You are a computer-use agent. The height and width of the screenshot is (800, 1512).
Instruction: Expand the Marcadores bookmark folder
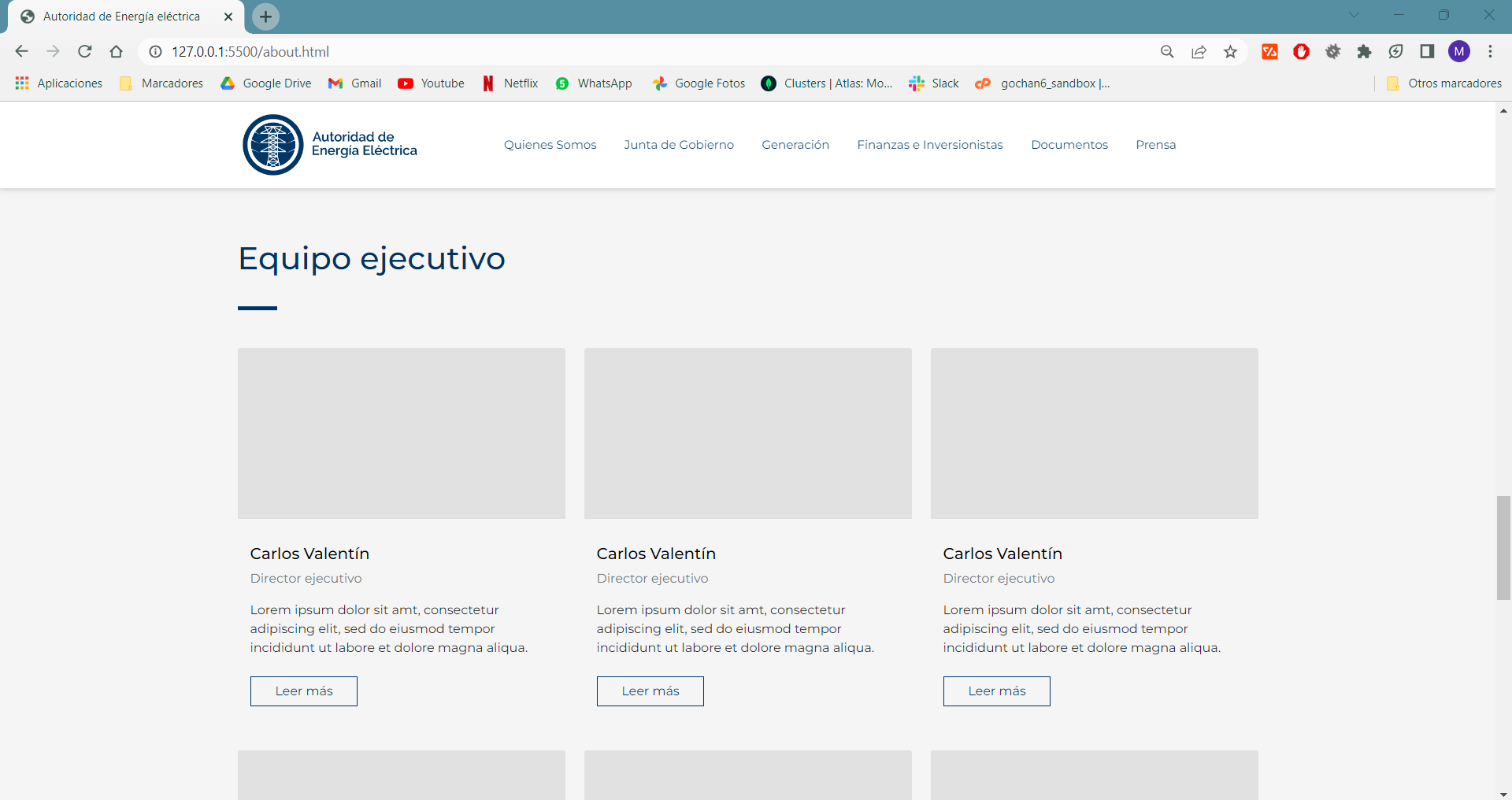coord(161,83)
